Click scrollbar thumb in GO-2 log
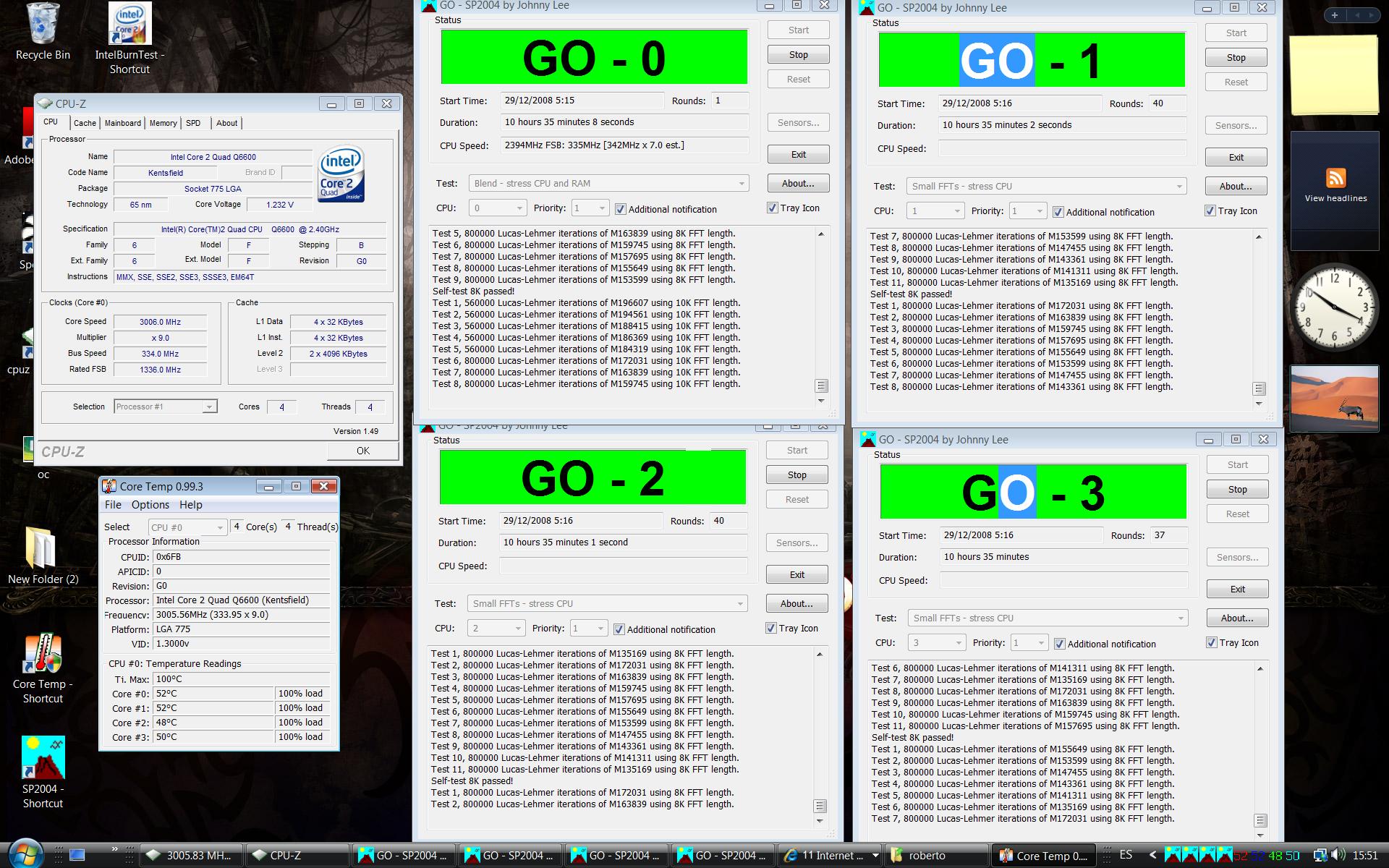Screen dimensions: 1389x868 820,806
